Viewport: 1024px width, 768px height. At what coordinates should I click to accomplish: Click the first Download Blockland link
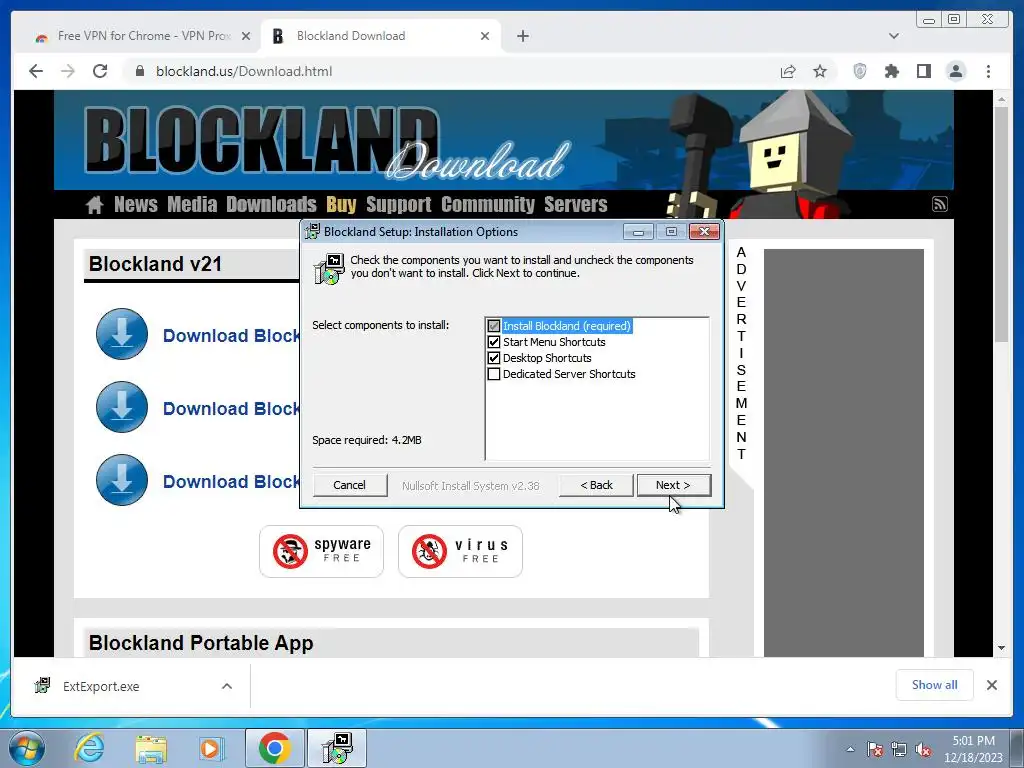point(231,335)
